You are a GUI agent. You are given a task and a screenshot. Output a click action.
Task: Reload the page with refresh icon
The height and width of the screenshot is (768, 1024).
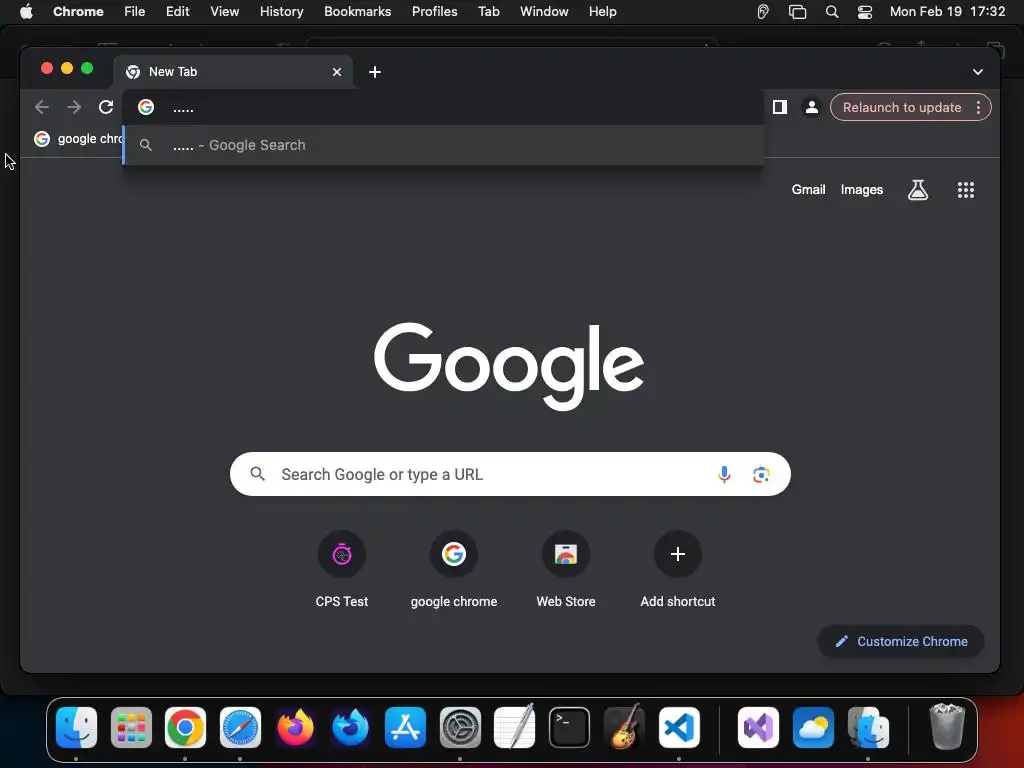point(106,107)
